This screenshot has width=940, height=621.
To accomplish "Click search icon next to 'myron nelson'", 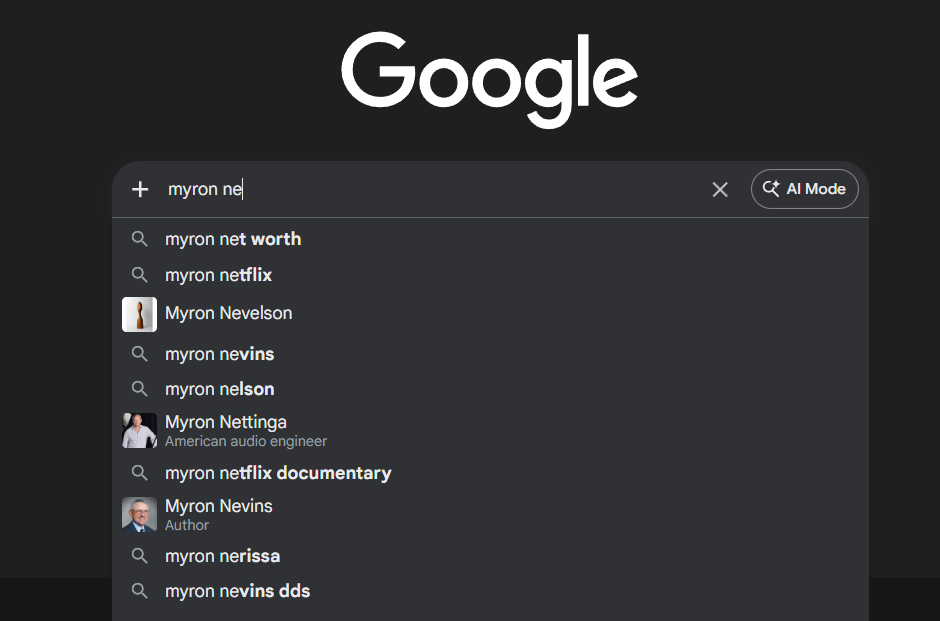I will [140, 389].
